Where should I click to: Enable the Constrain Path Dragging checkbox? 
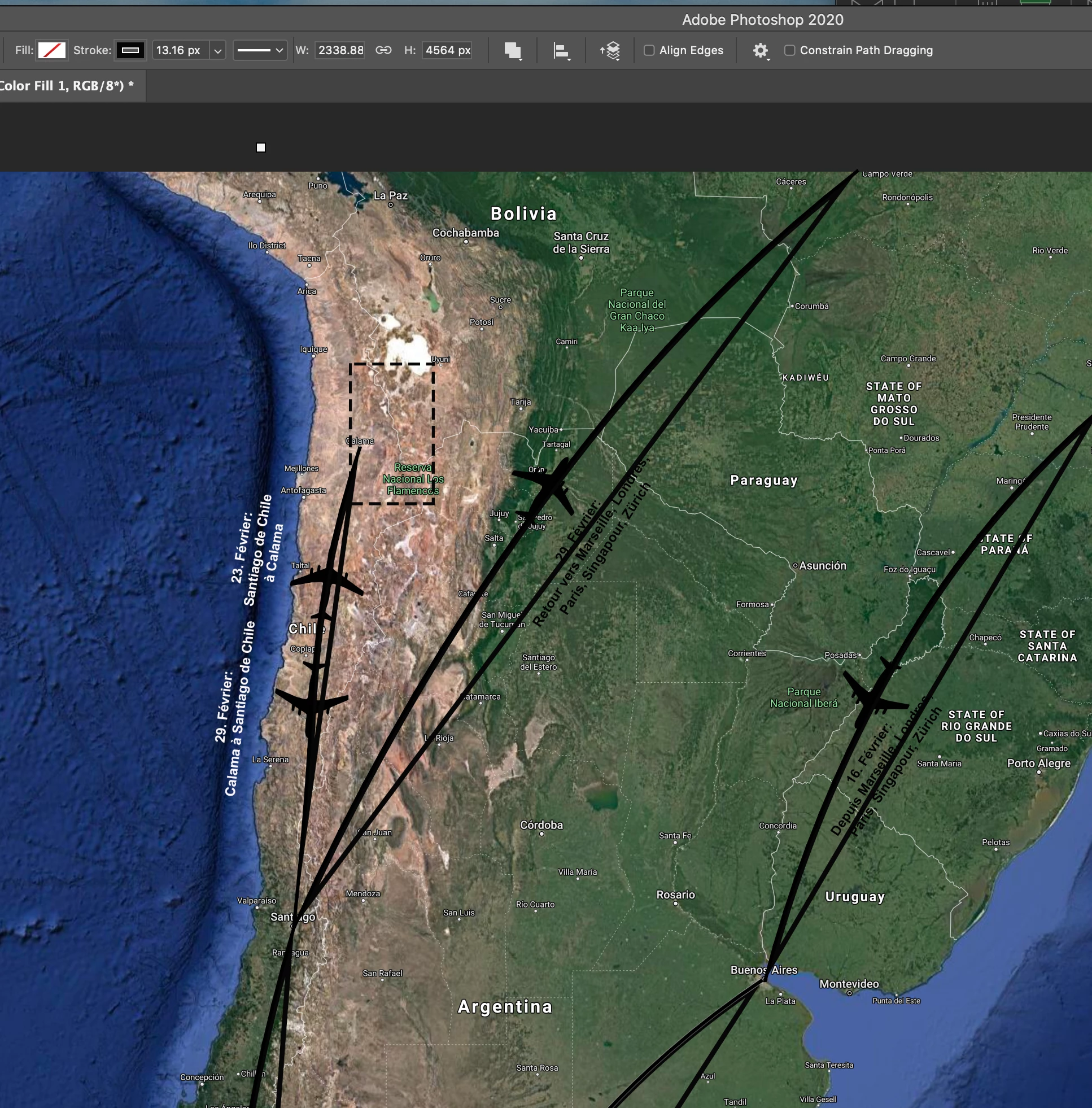(x=790, y=50)
